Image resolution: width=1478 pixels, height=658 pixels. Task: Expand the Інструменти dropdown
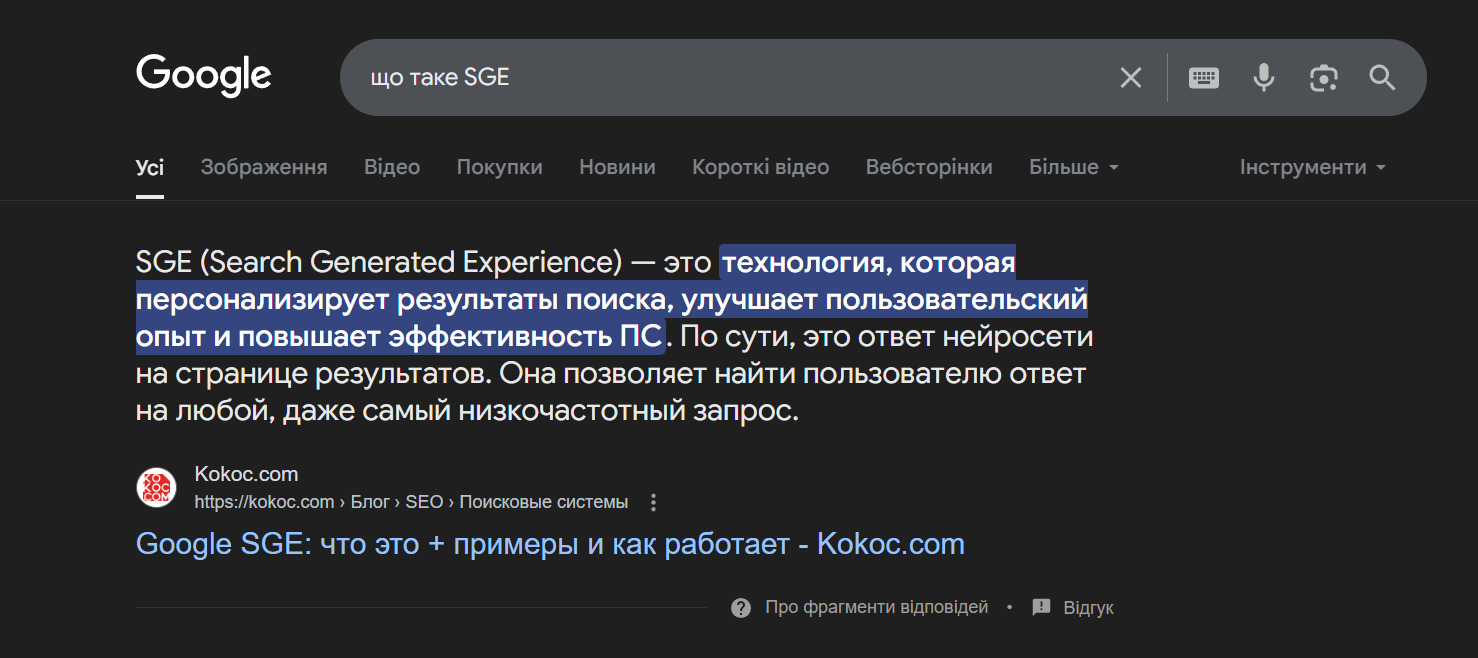(1313, 167)
